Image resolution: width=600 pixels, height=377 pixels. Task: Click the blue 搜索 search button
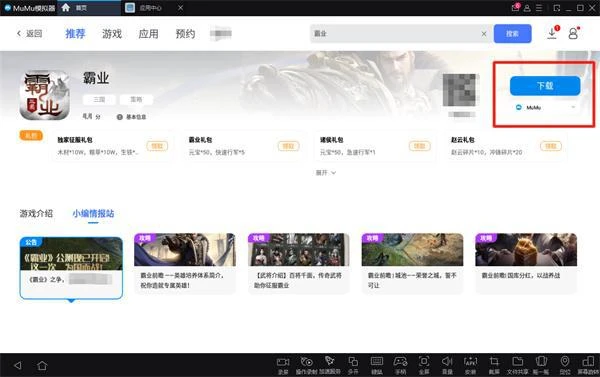pyautogui.click(x=512, y=34)
